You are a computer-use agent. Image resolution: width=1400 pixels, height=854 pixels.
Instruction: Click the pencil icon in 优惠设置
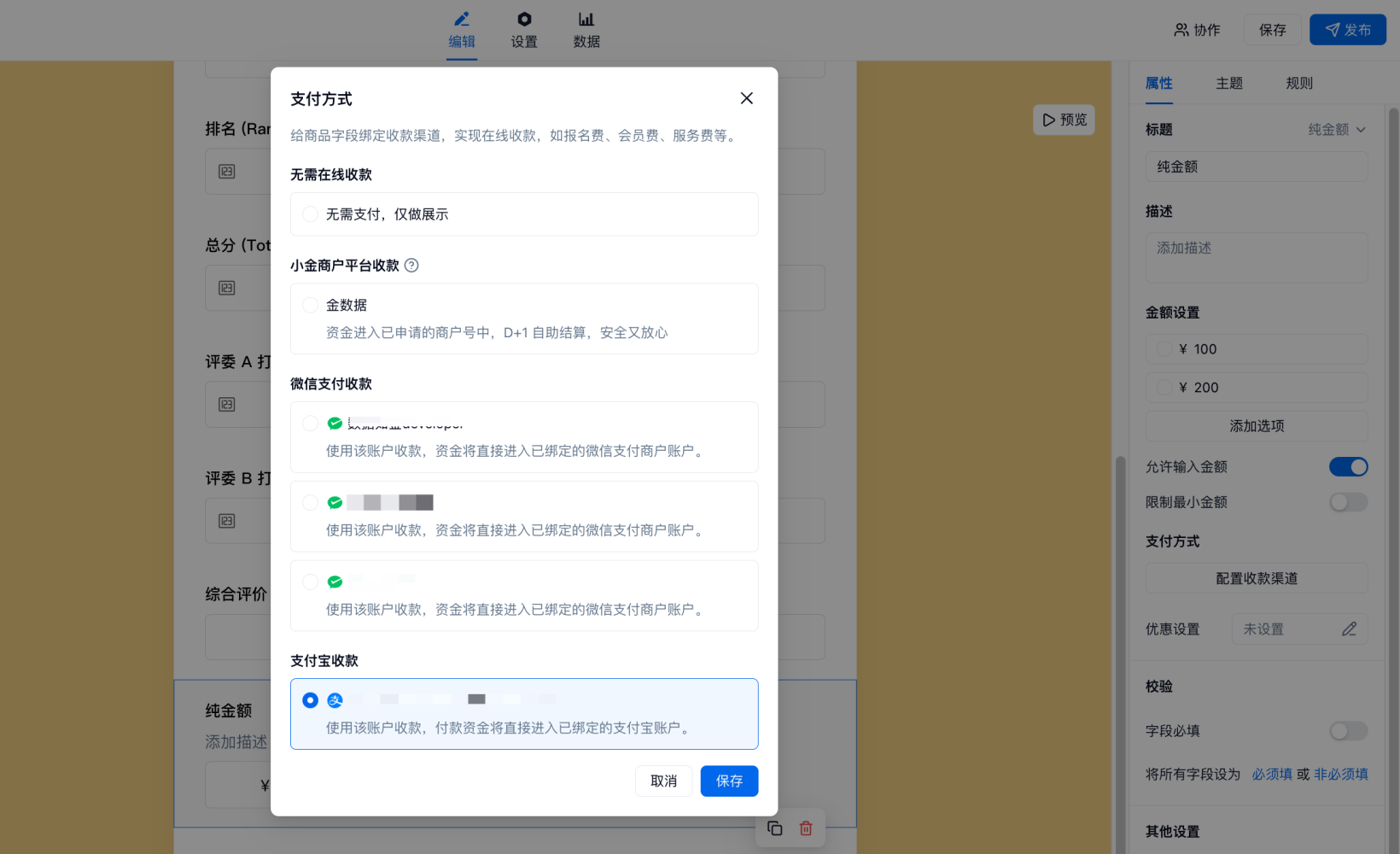tap(1349, 629)
